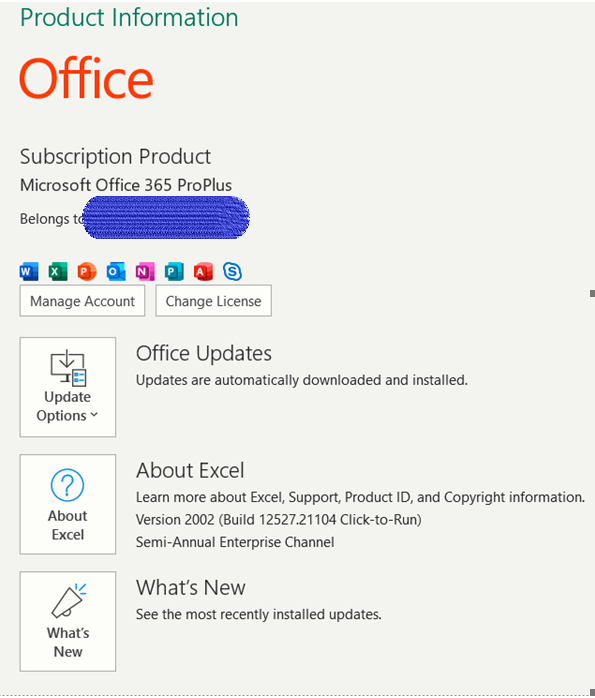Click the Subscription Product heading
This screenshot has width=595, height=698.
click(115, 157)
